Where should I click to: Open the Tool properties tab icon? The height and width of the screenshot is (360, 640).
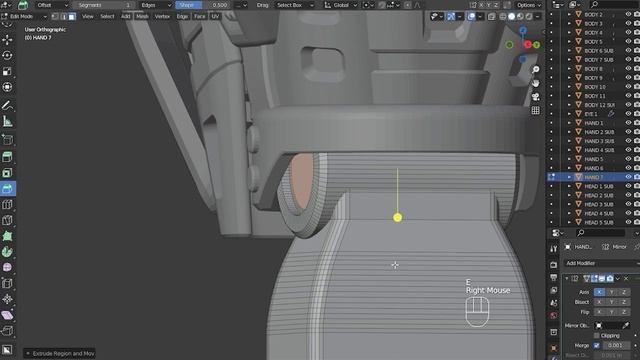click(553, 249)
